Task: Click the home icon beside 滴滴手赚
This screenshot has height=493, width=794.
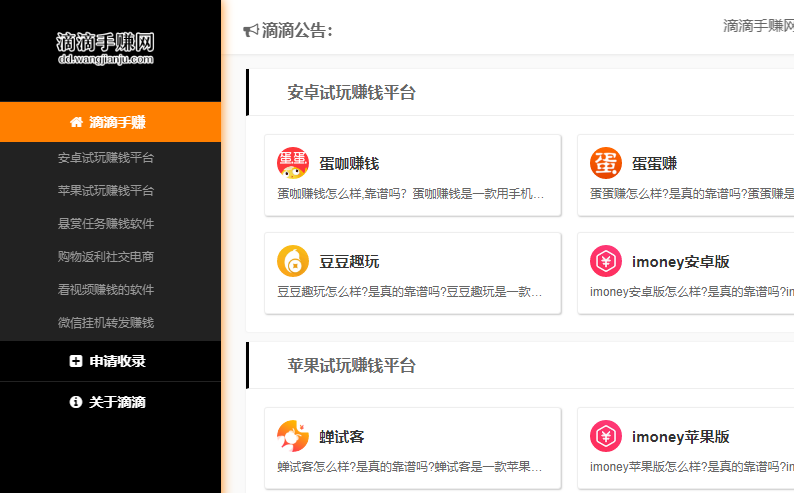Action: click(76, 122)
